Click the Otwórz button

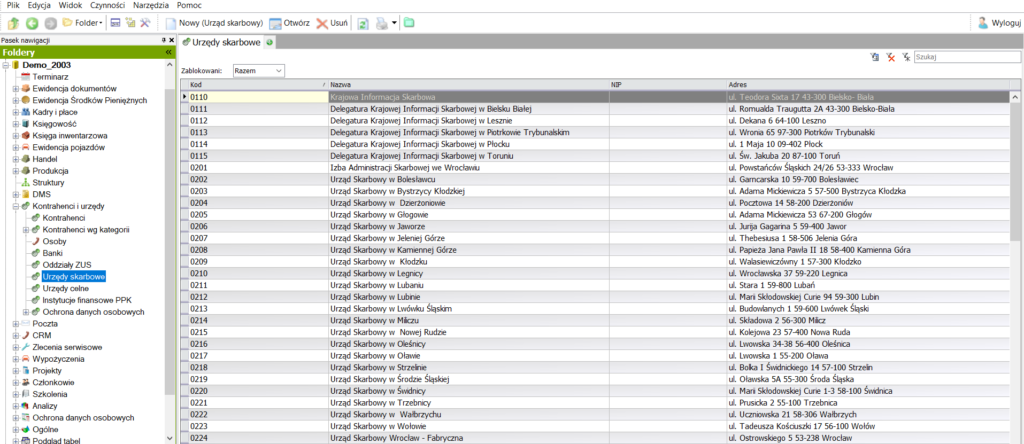(x=289, y=23)
